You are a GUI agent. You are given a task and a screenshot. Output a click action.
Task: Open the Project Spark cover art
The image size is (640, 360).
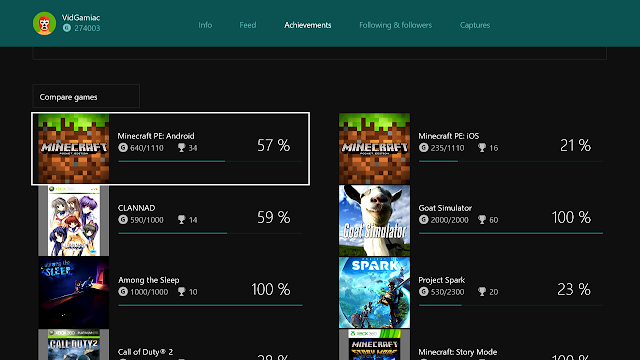click(x=374, y=292)
